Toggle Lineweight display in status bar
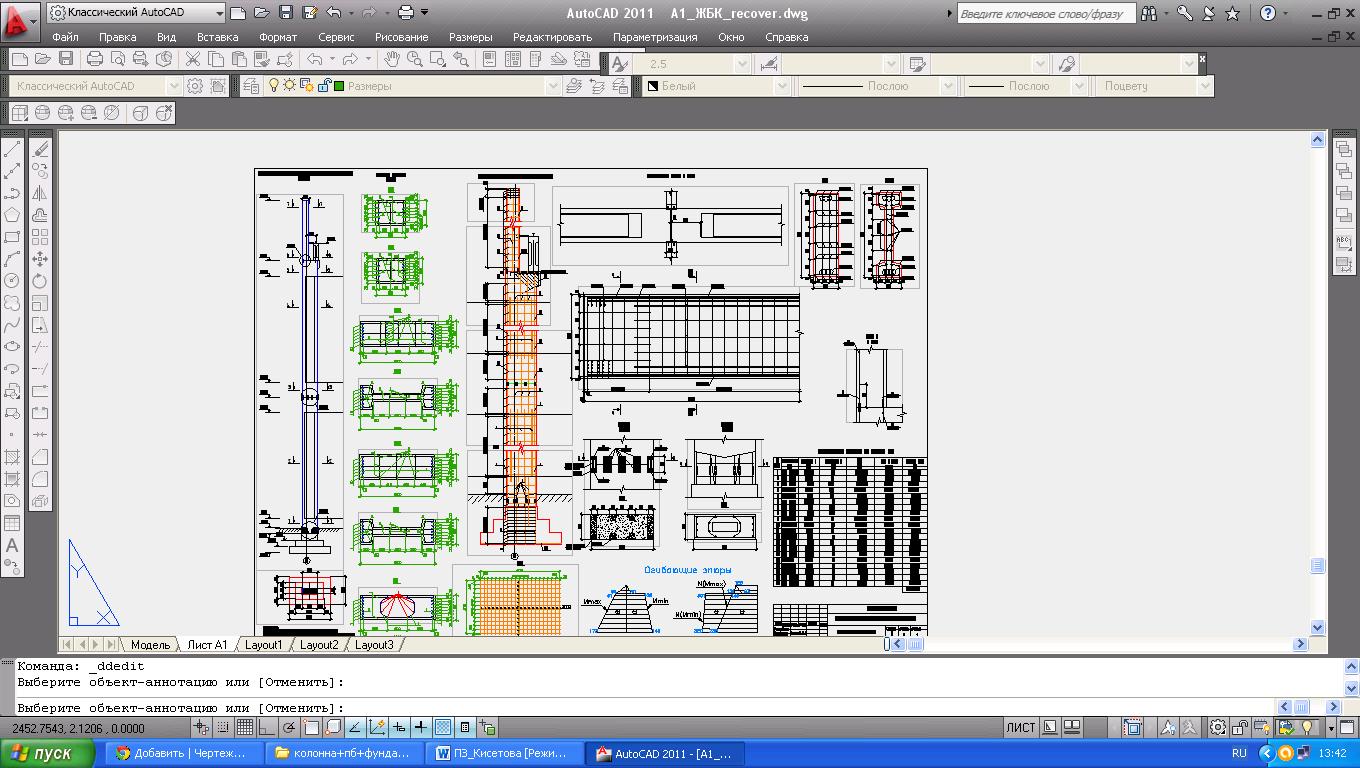Image resolution: width=1360 pixels, height=768 pixels. point(421,727)
